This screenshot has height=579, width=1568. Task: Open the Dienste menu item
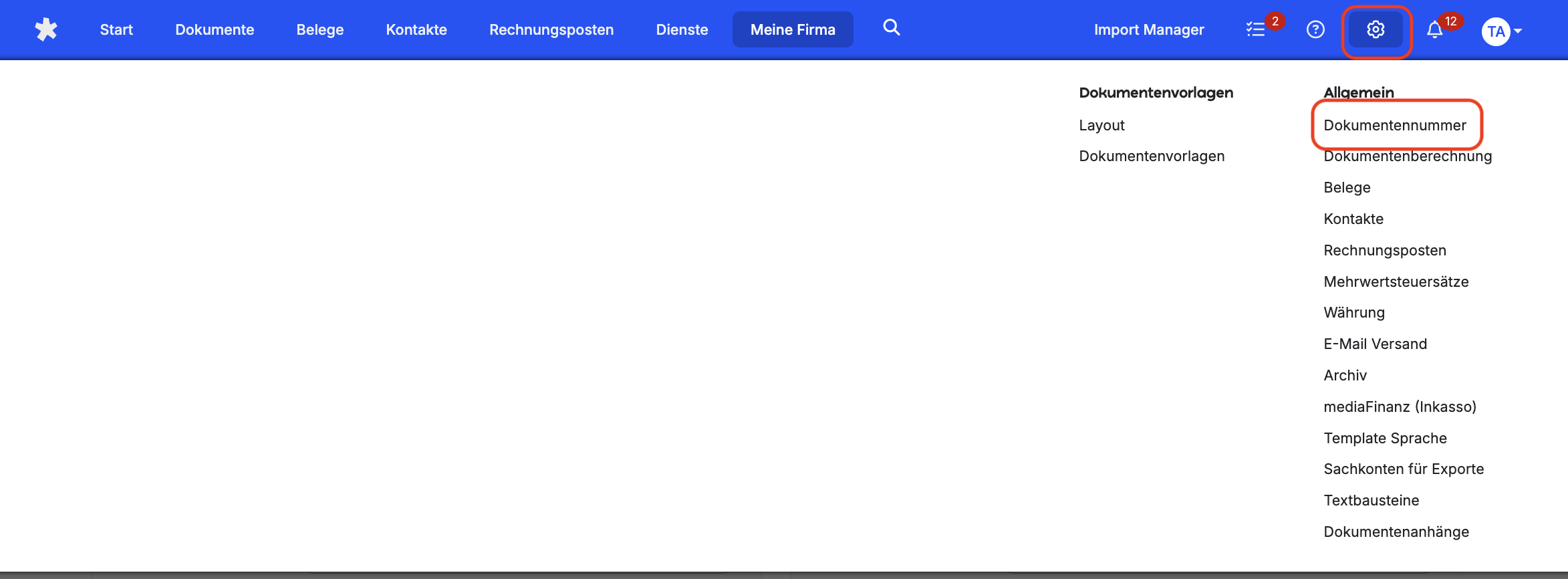(x=682, y=29)
